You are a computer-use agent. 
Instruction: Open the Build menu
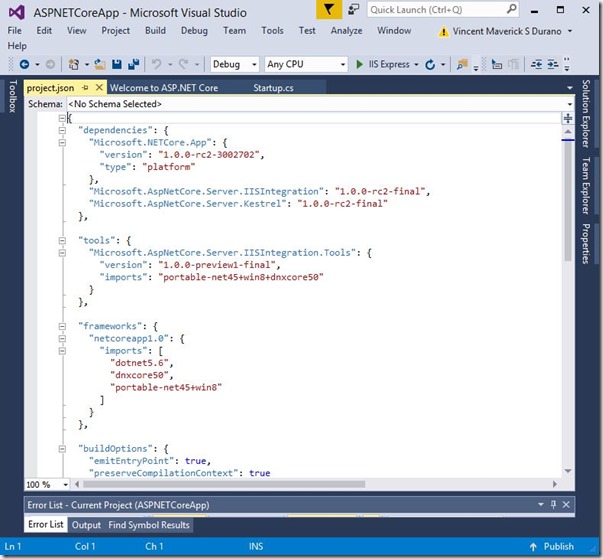point(155,30)
